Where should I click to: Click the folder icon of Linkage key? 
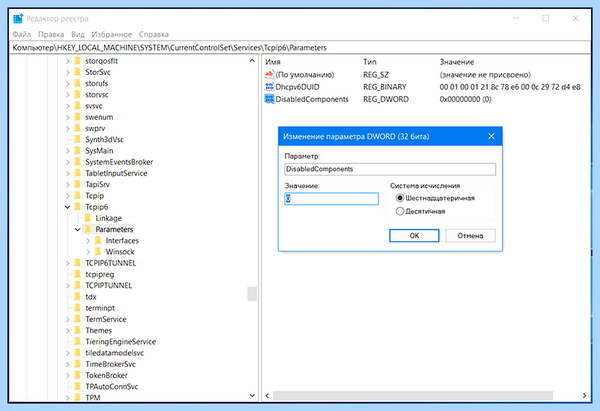88,218
